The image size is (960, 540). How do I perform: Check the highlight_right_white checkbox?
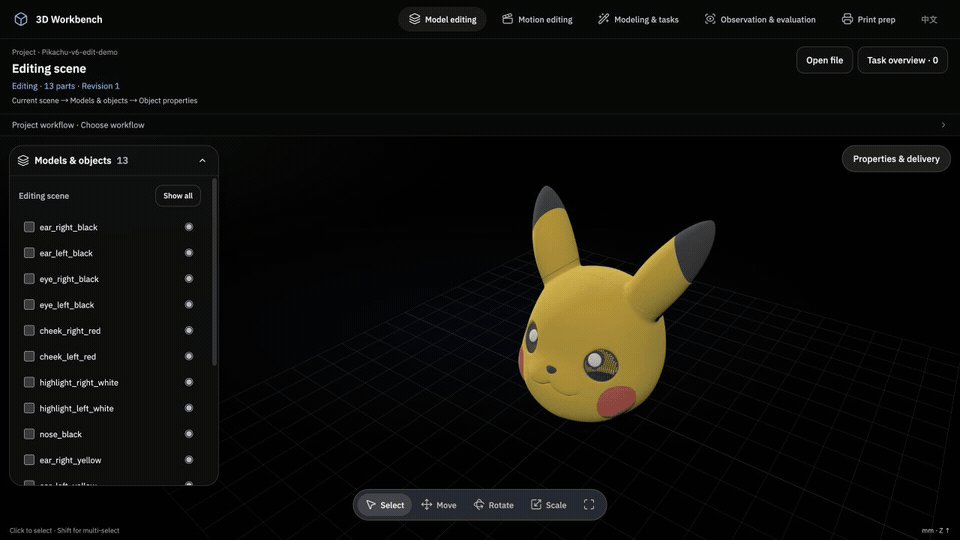coord(29,382)
